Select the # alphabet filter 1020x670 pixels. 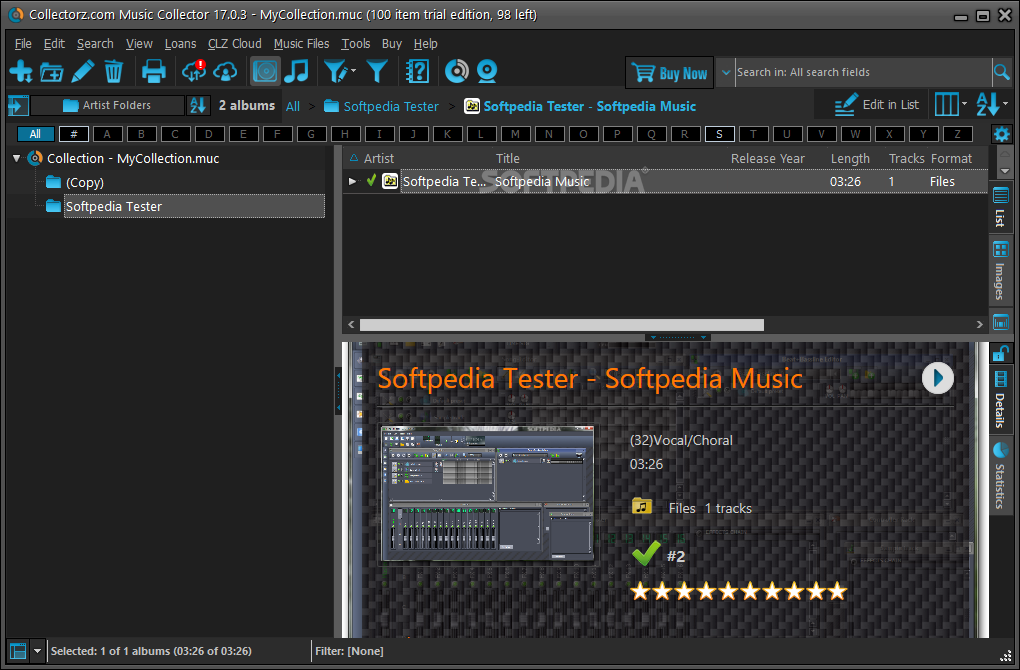[74, 134]
